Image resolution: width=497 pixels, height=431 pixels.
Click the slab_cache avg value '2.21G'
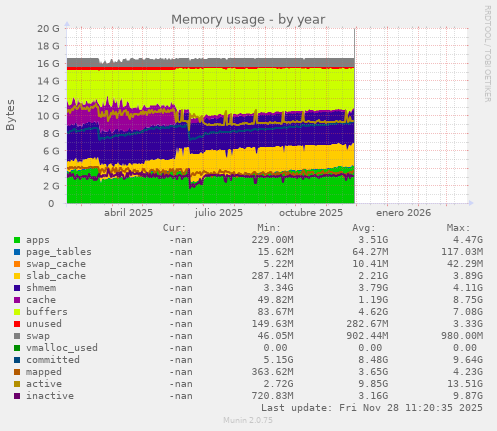click(373, 276)
